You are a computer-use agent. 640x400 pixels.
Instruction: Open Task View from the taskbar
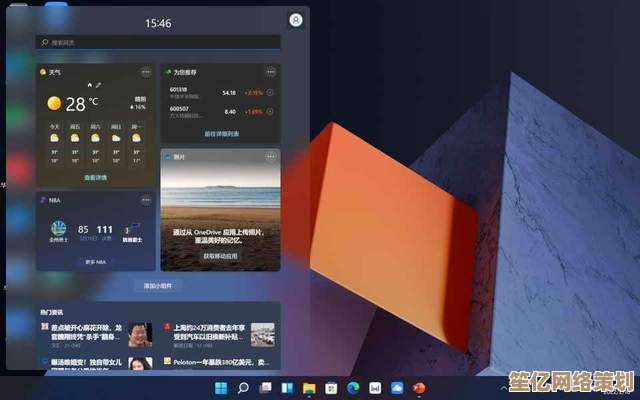click(x=265, y=387)
